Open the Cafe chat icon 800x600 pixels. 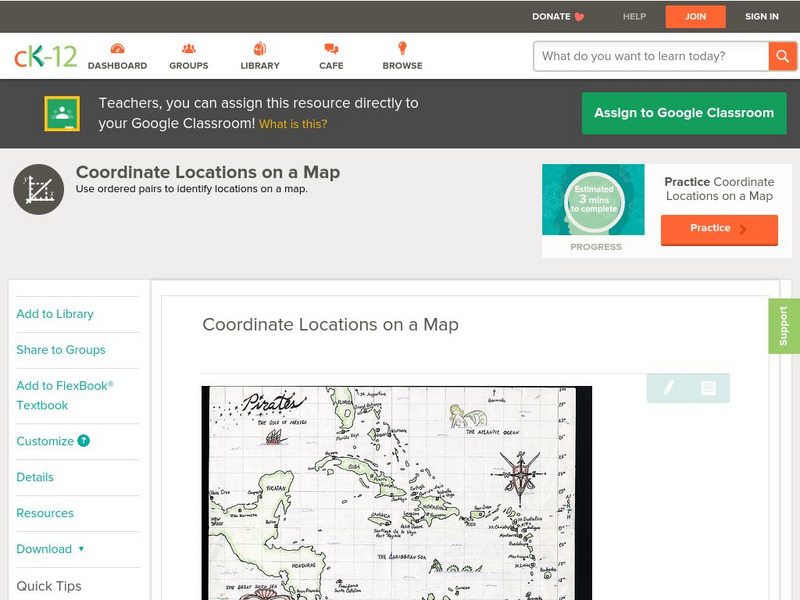click(x=331, y=49)
